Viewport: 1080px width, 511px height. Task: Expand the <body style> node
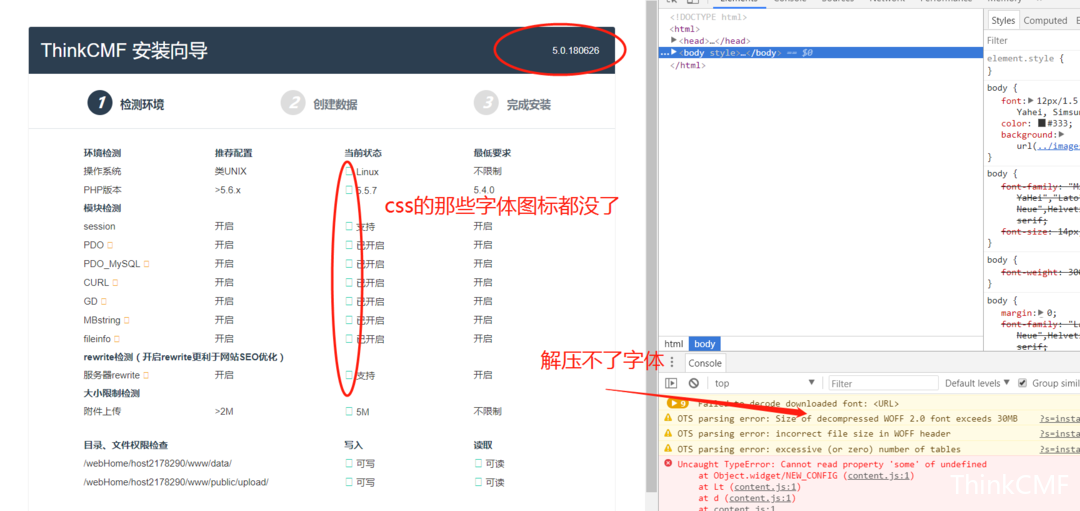pos(674,52)
